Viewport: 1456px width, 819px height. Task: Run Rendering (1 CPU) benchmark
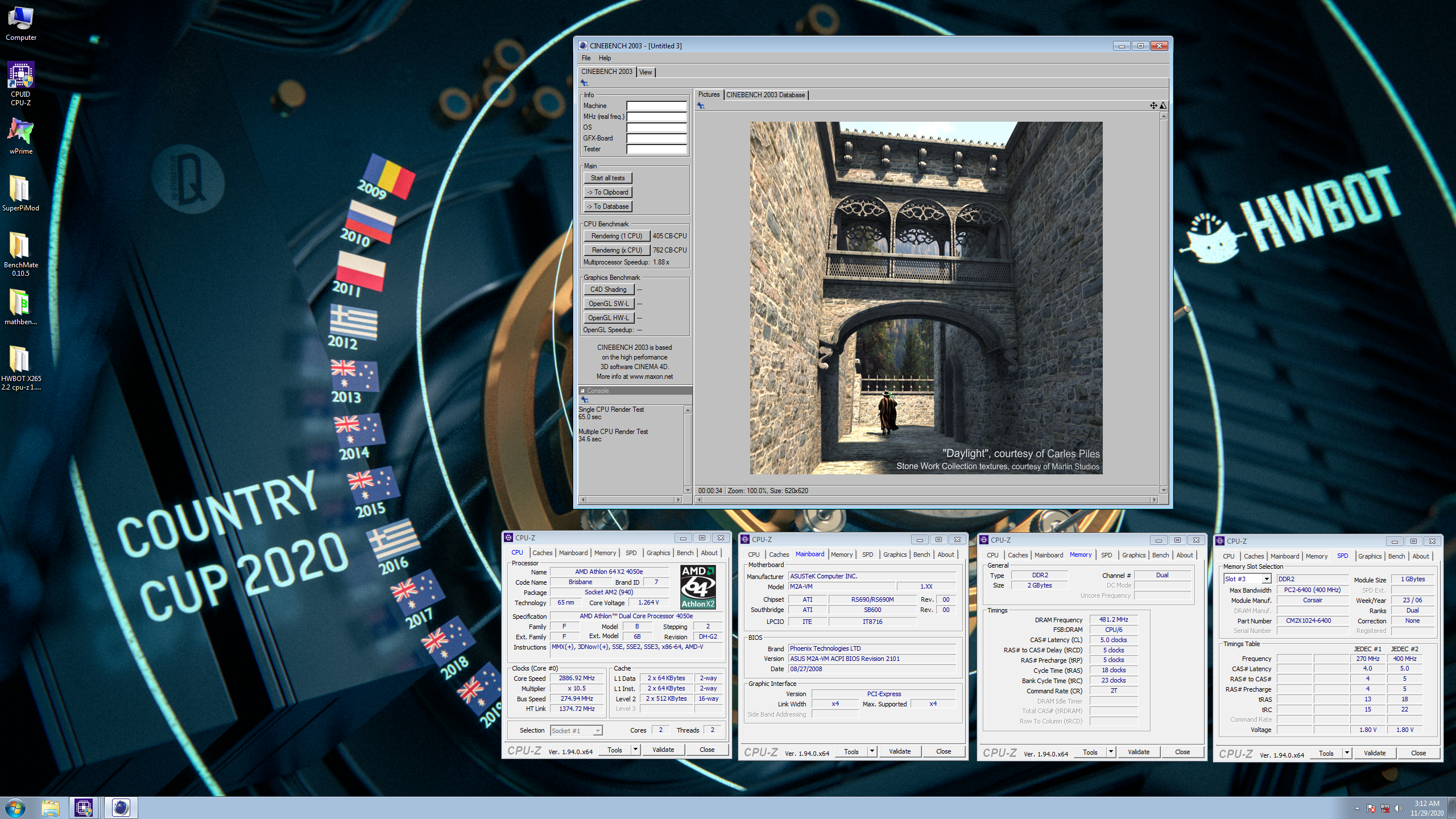617,236
